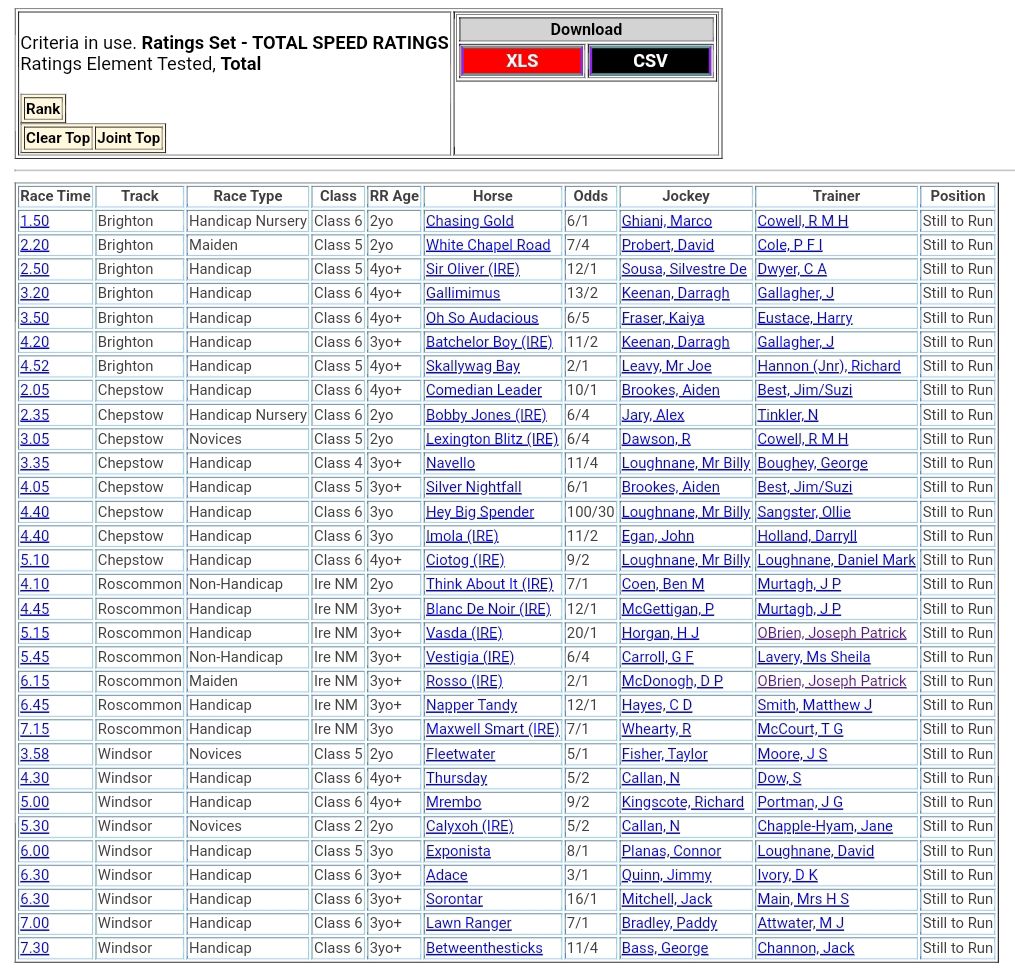
Task: Download ratings as XLS file
Action: pyautogui.click(x=521, y=61)
